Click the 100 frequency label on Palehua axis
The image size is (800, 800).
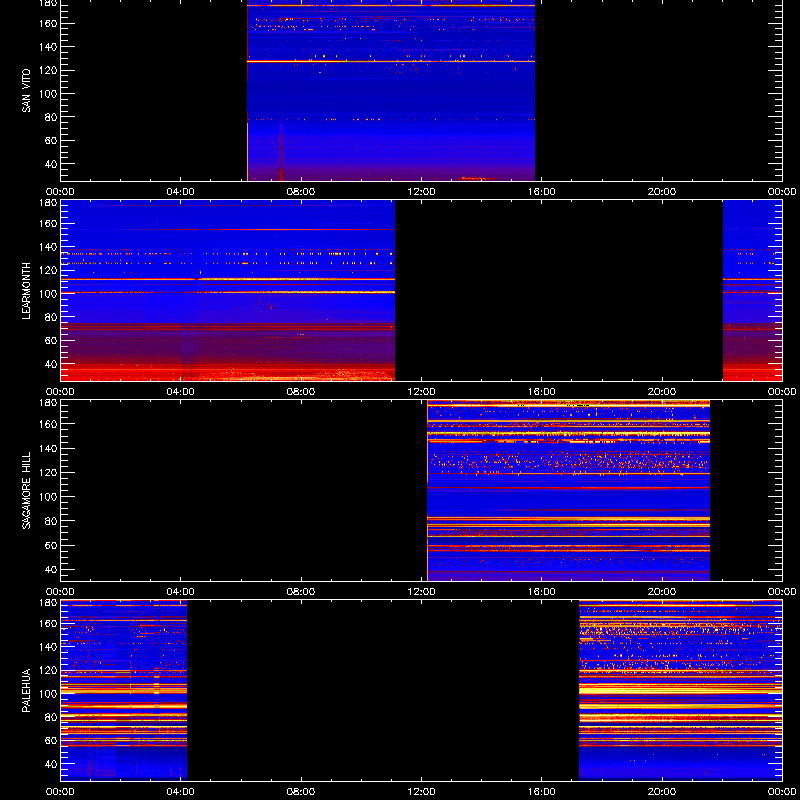(48, 694)
